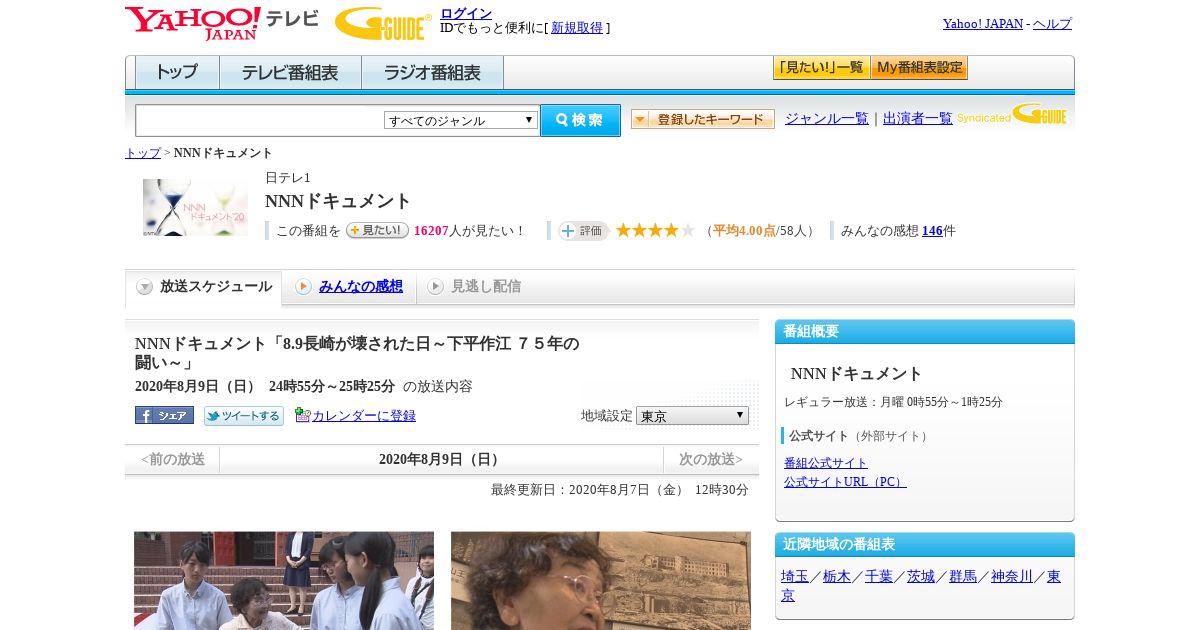This screenshot has height=630, width=1200.
Task: Share on Facebook with シェア button
Action: 164,415
